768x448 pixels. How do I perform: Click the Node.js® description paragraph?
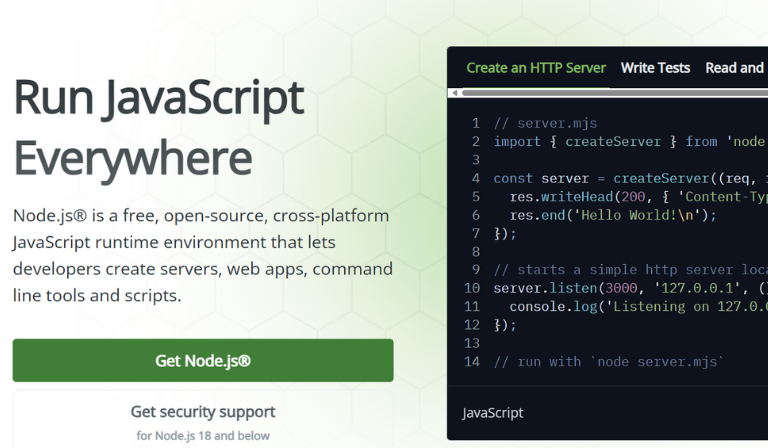tap(203, 255)
